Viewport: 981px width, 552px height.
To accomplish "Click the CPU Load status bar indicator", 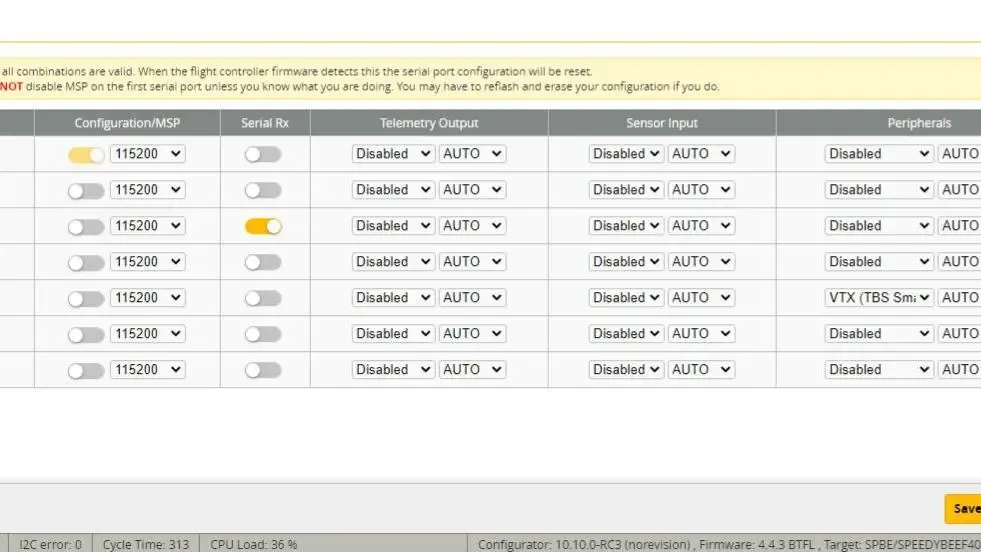I will [x=253, y=544].
